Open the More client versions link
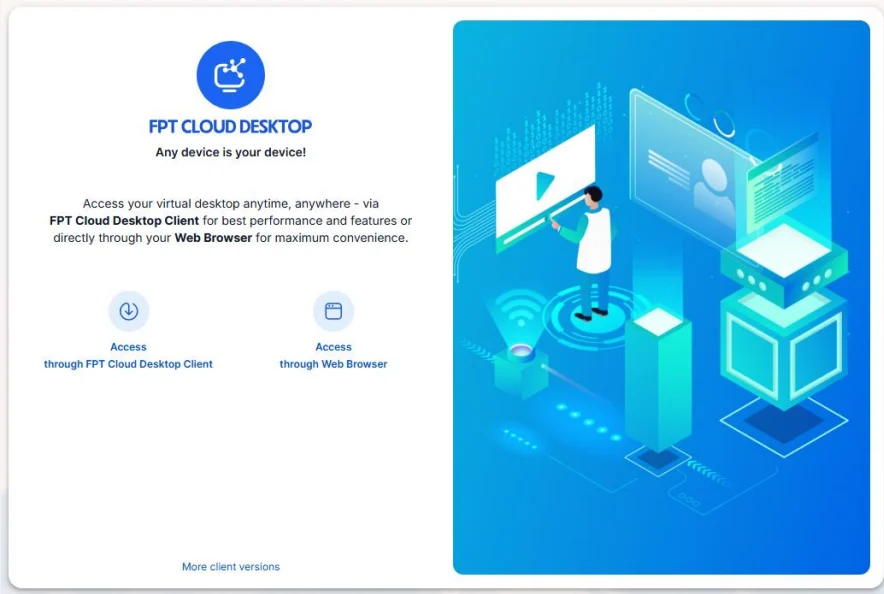 231,567
